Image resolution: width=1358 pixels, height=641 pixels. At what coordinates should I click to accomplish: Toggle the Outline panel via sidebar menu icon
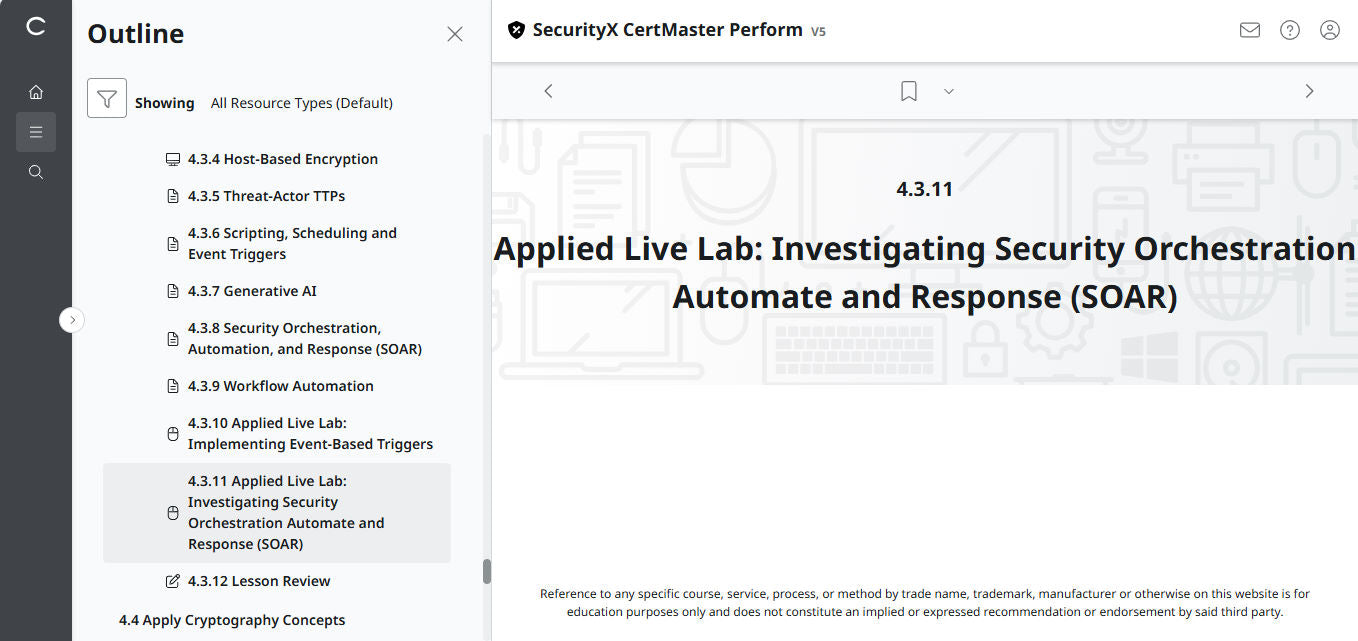click(36, 131)
